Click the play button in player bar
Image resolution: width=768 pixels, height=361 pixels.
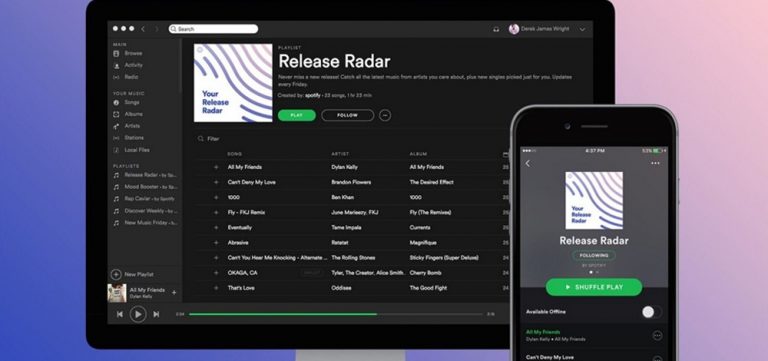pyautogui.click(x=138, y=314)
